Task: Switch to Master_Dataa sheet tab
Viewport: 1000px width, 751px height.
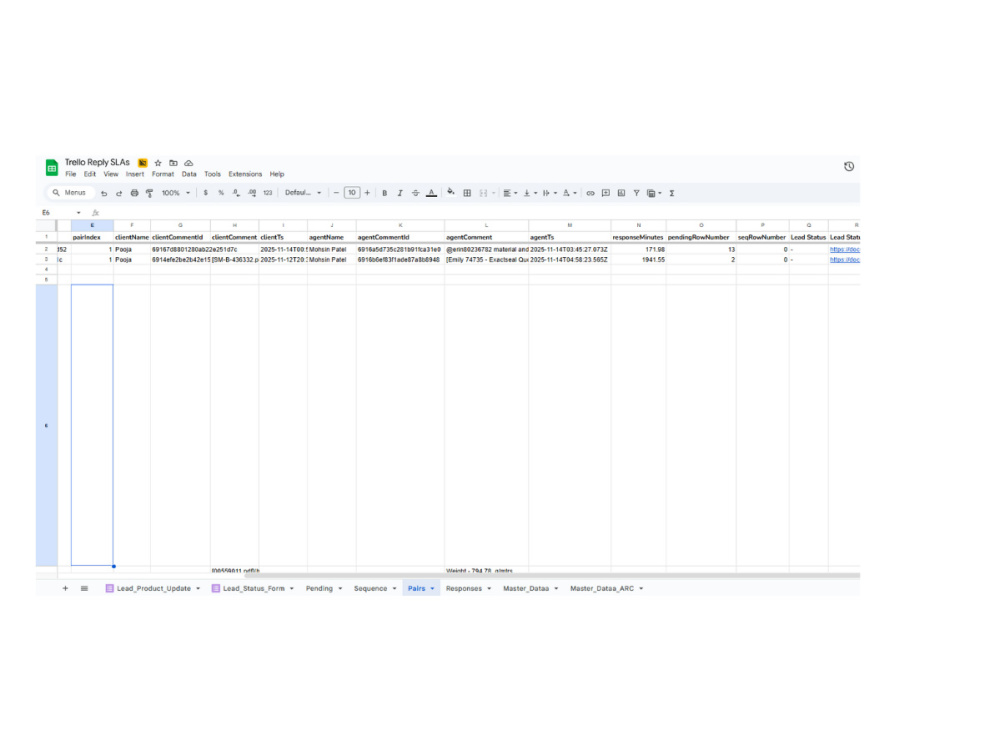Action: 526,588
